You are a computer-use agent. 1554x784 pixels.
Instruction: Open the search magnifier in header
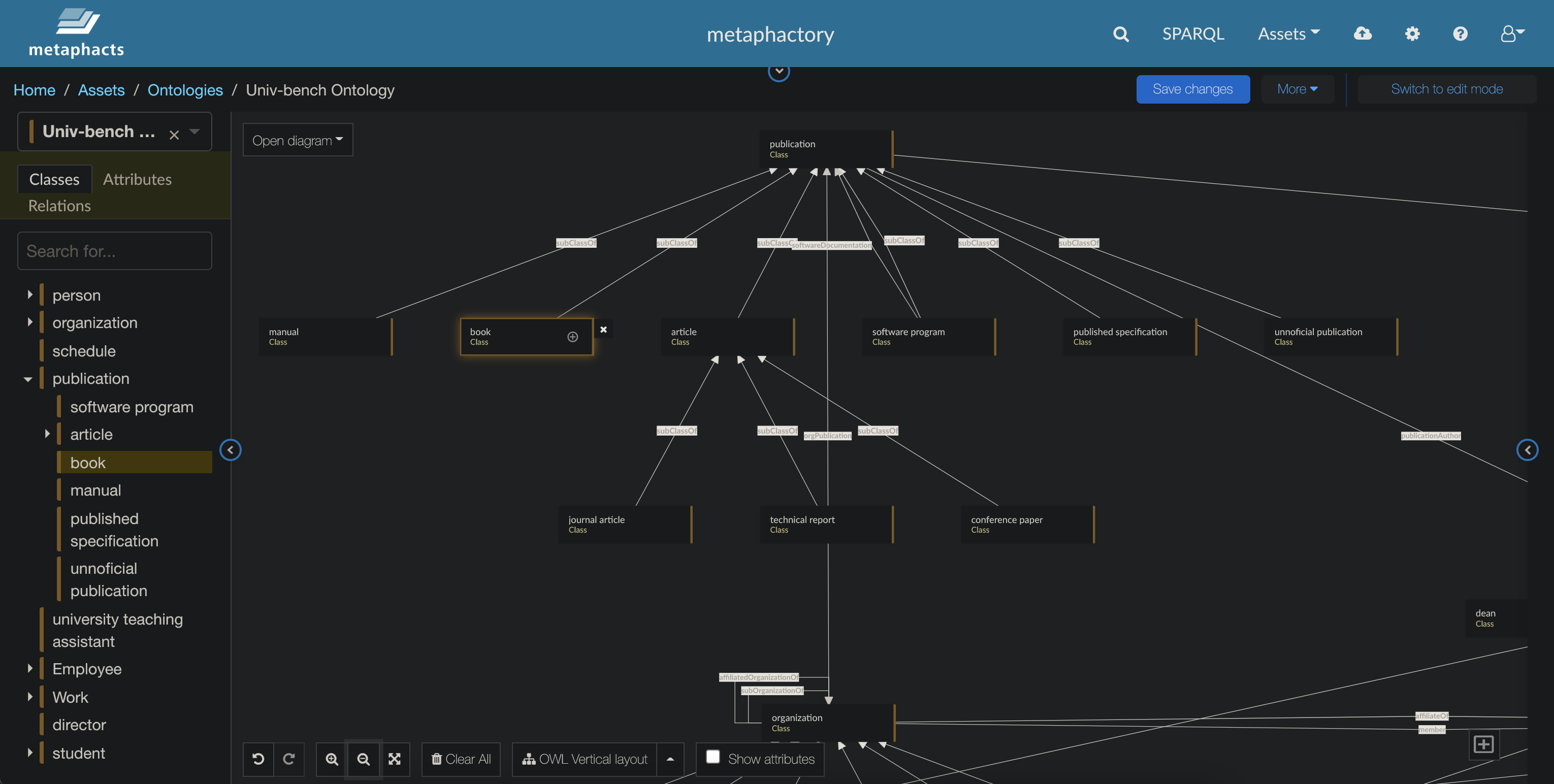click(1121, 34)
